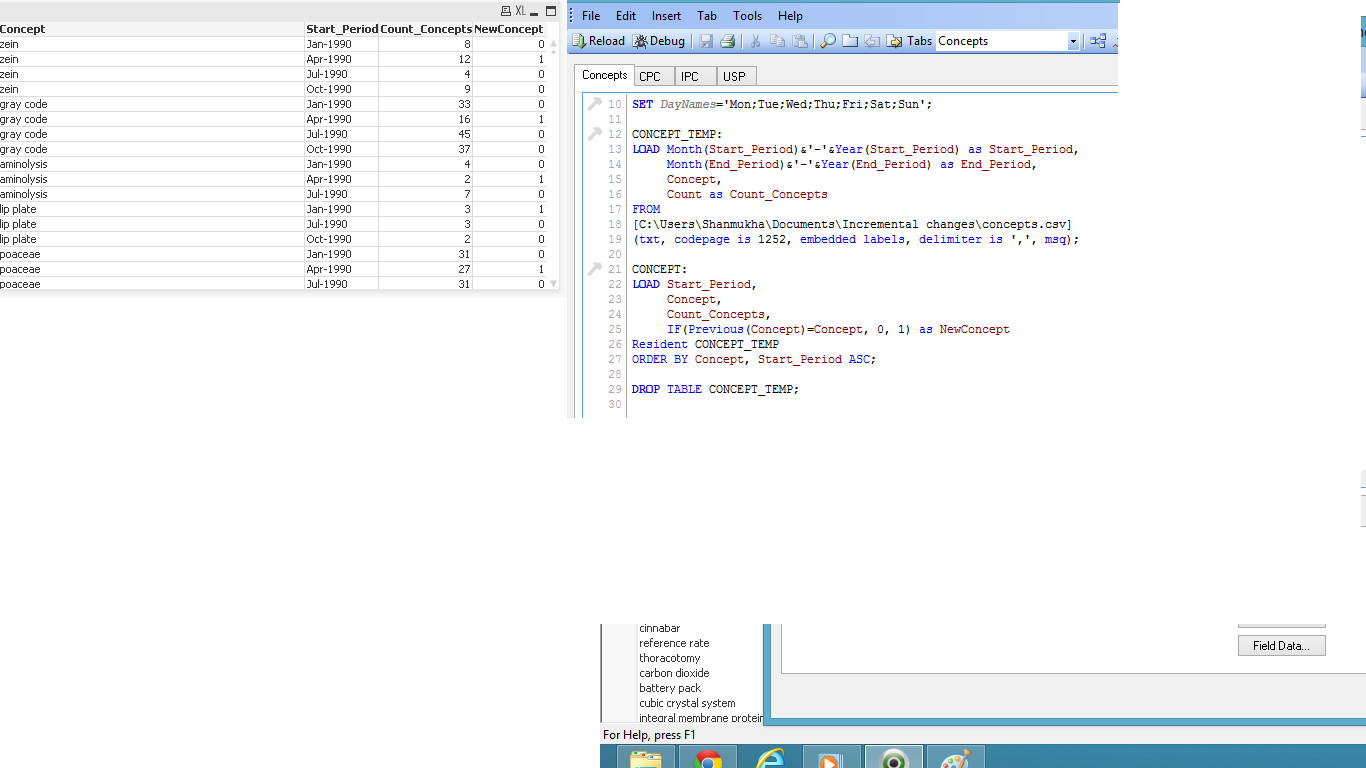Open the Table Viewer icon
Image resolution: width=1366 pixels, height=768 pixels.
click(x=1098, y=41)
